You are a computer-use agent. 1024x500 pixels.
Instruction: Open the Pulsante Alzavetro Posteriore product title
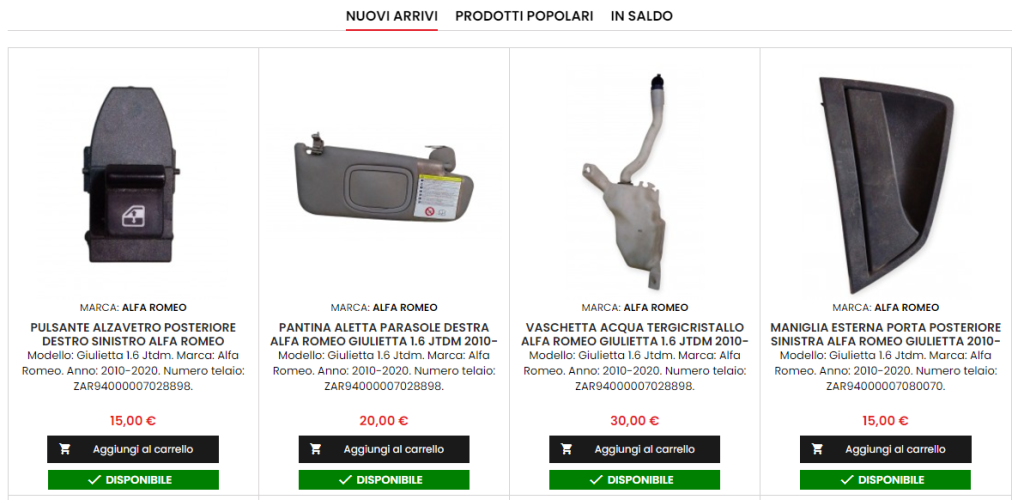133,334
